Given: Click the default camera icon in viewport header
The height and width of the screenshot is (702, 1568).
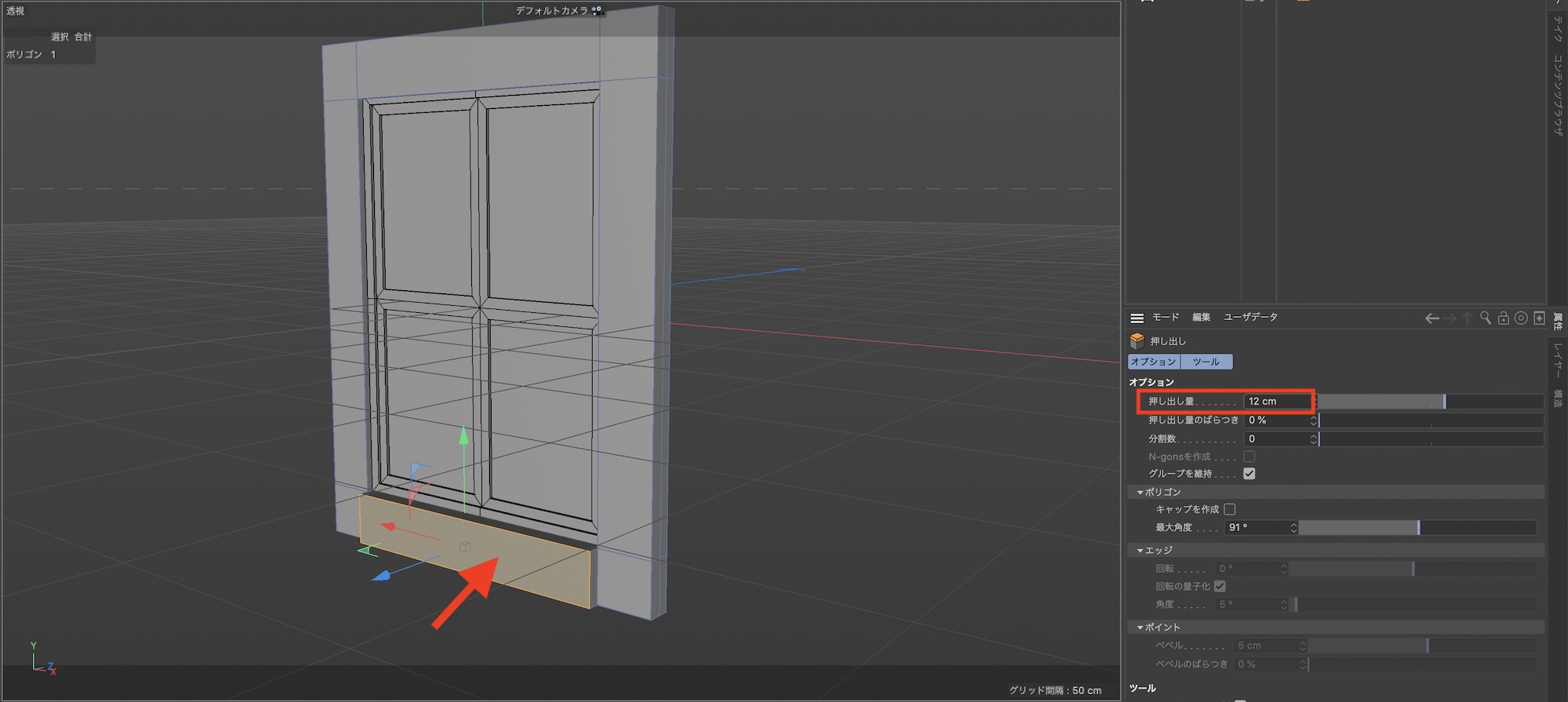Looking at the screenshot, I should tap(597, 11).
